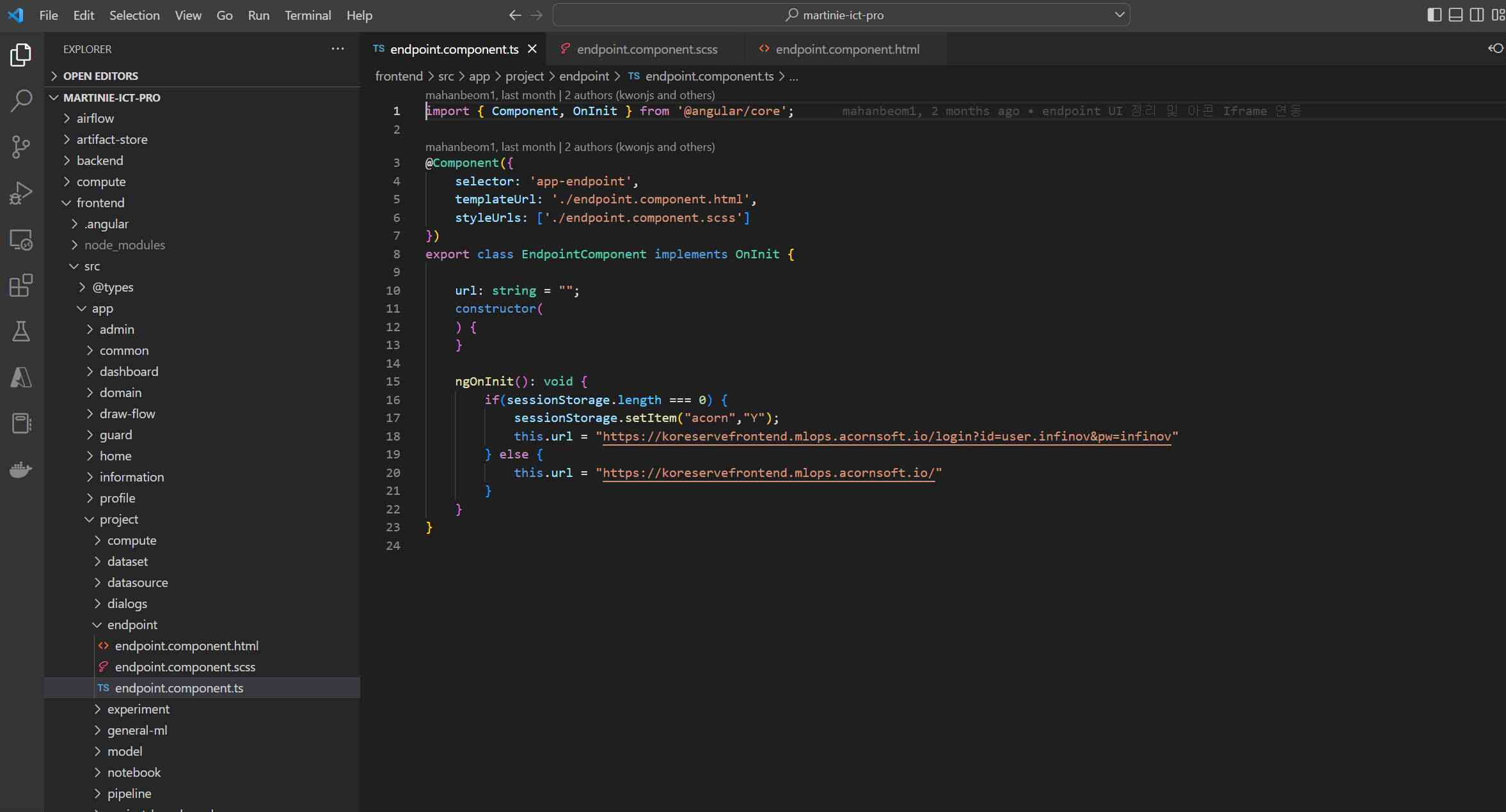Select the Run and Debug icon

(22, 194)
